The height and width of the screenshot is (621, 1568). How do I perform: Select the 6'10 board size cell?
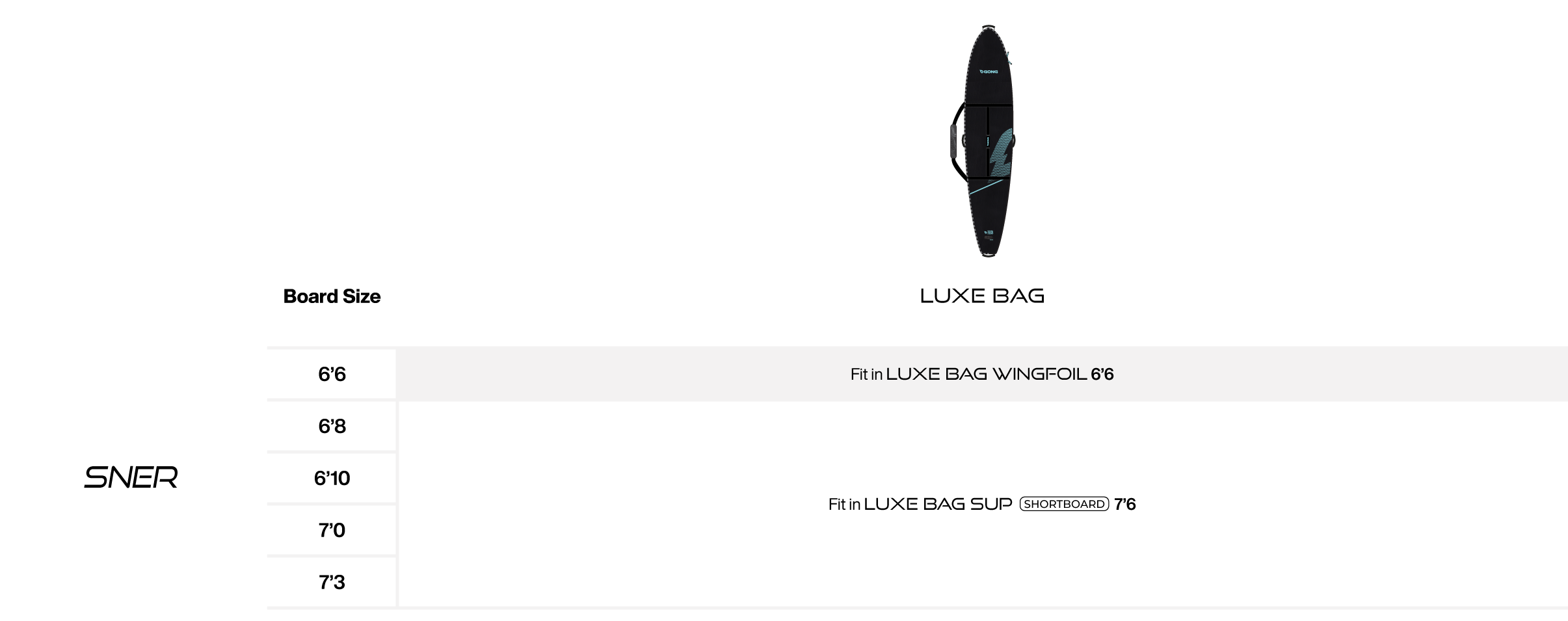click(x=332, y=478)
